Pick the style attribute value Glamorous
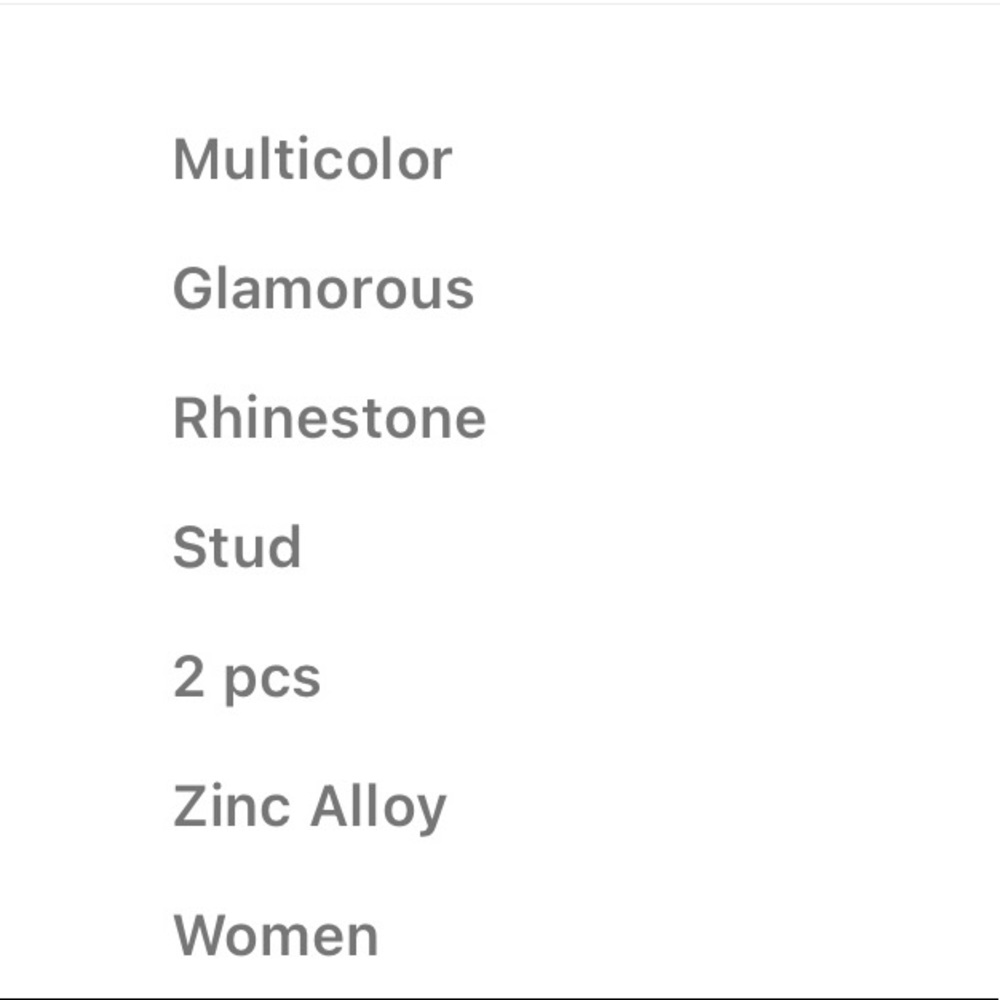The width and height of the screenshot is (1000, 1000). coord(323,289)
